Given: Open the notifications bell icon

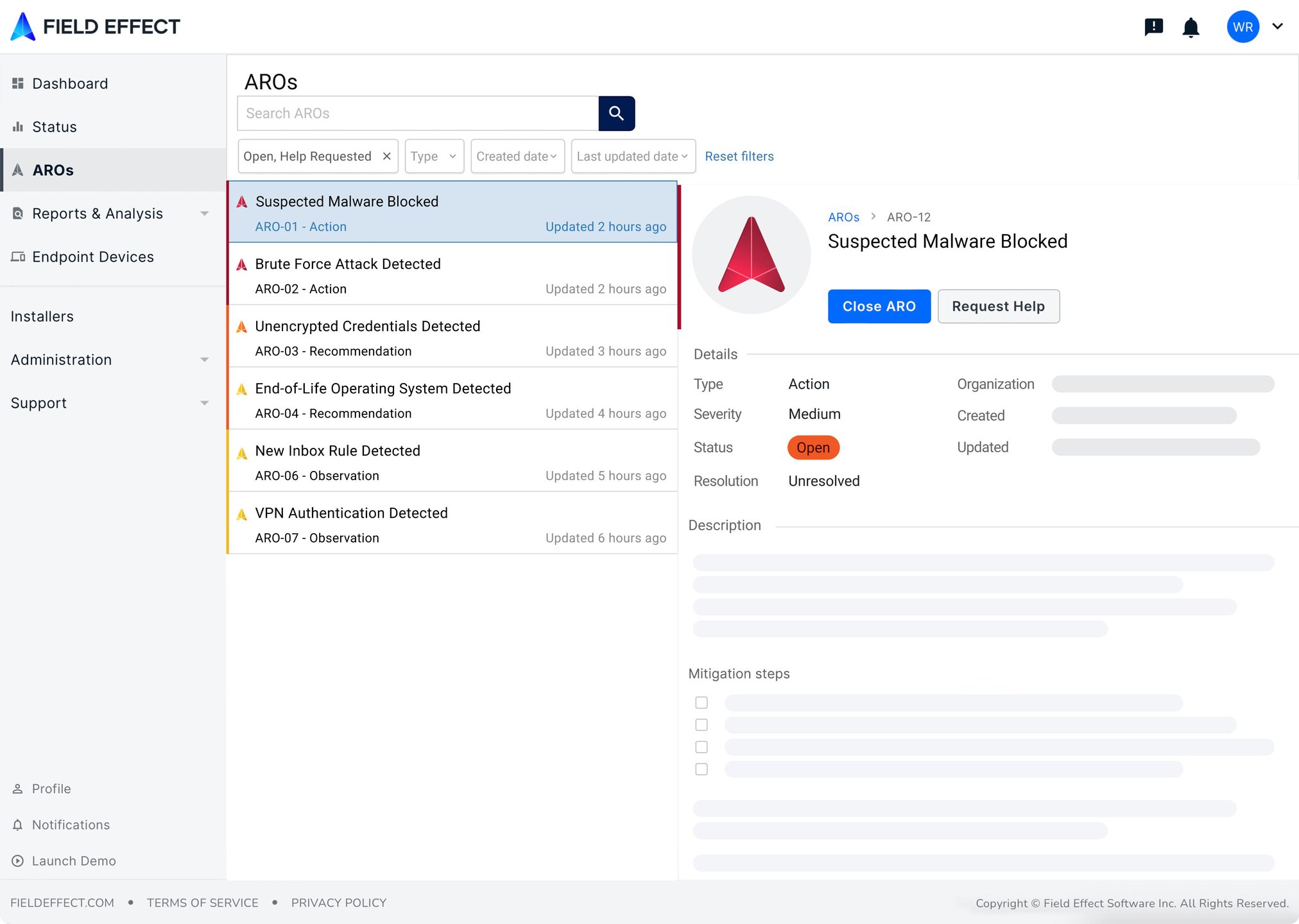Looking at the screenshot, I should [x=1191, y=27].
